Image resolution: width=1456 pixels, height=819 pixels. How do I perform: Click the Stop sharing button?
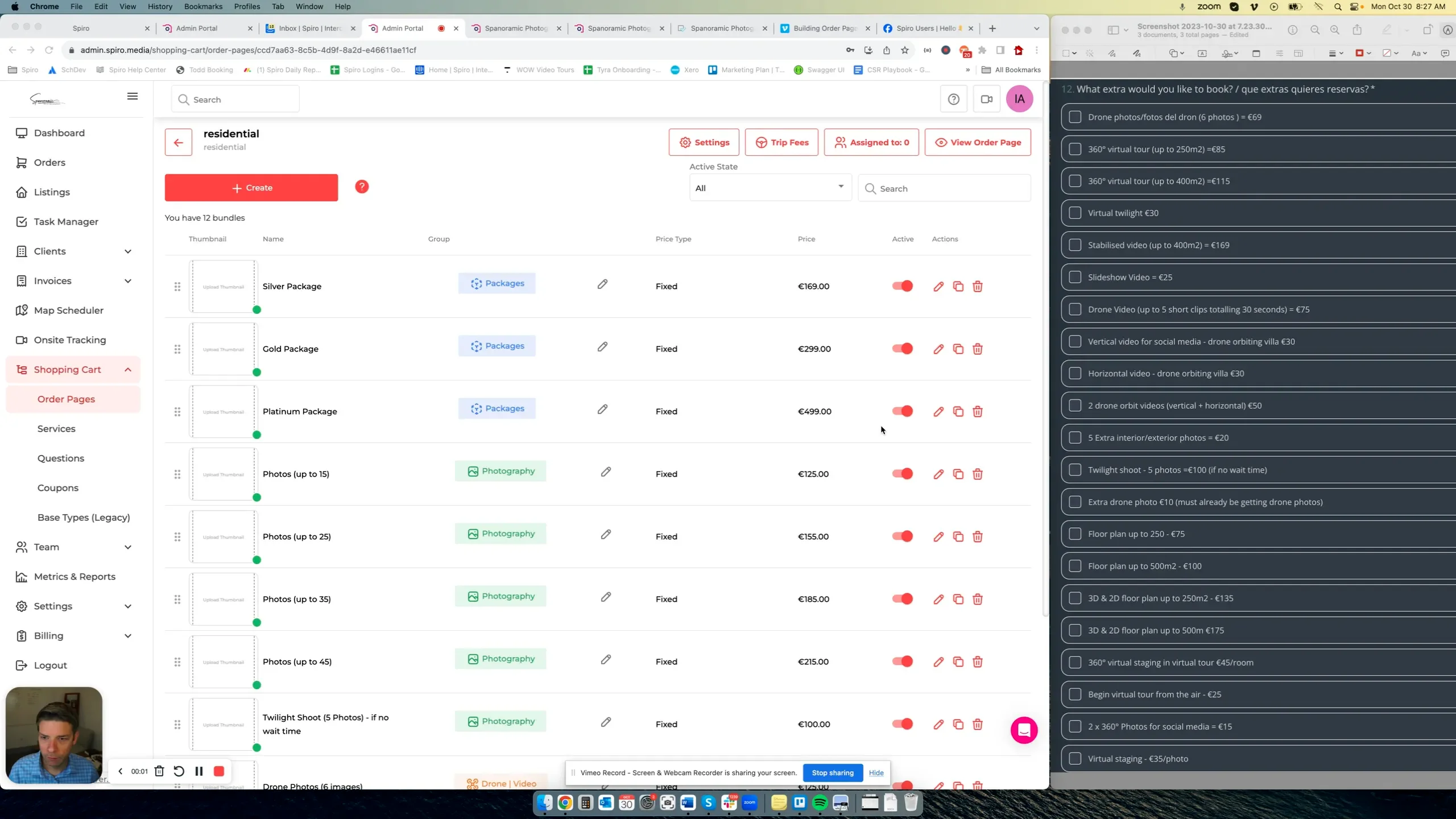click(x=832, y=772)
